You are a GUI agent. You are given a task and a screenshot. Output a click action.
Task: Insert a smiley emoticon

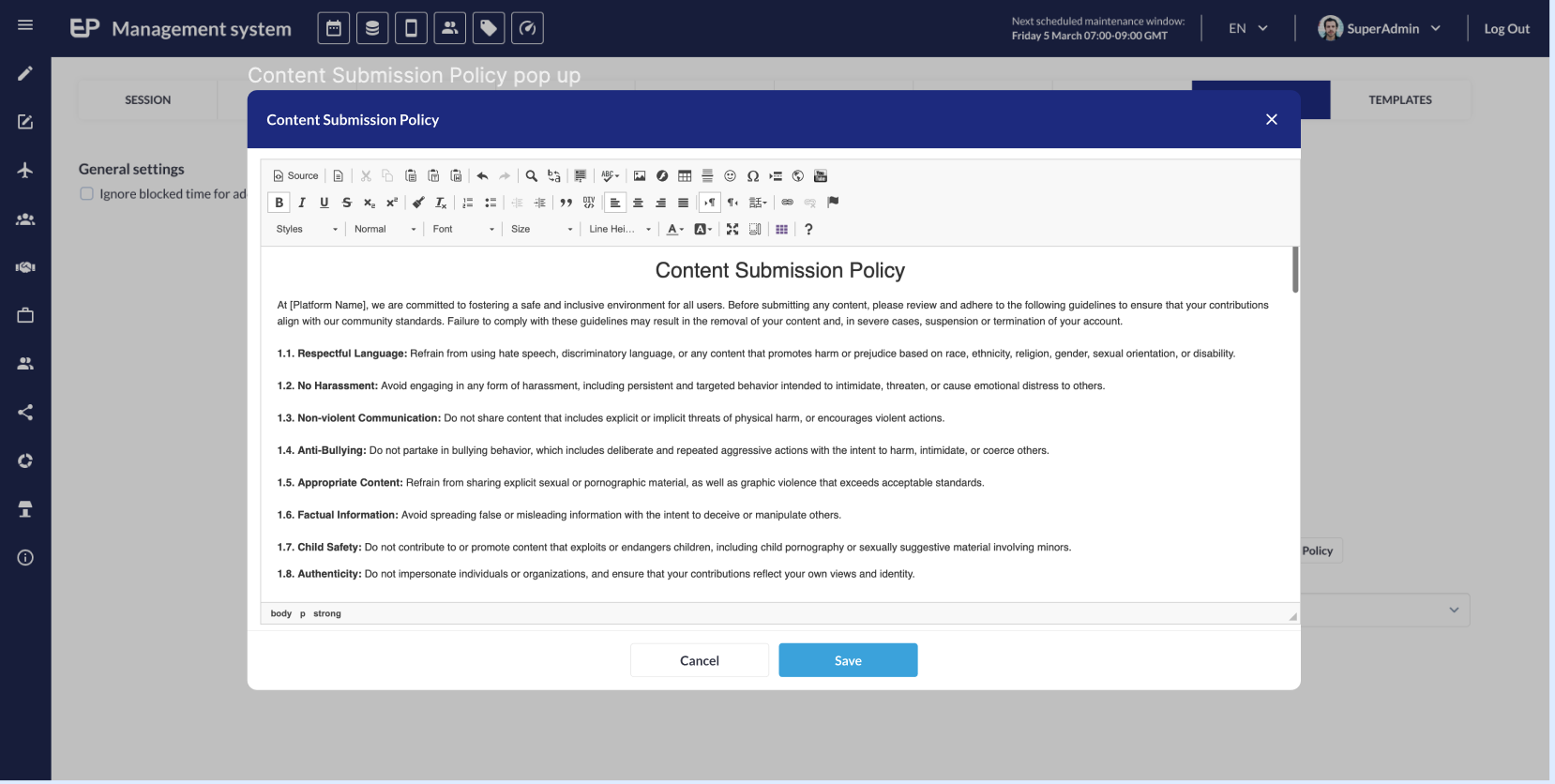pyautogui.click(x=730, y=175)
